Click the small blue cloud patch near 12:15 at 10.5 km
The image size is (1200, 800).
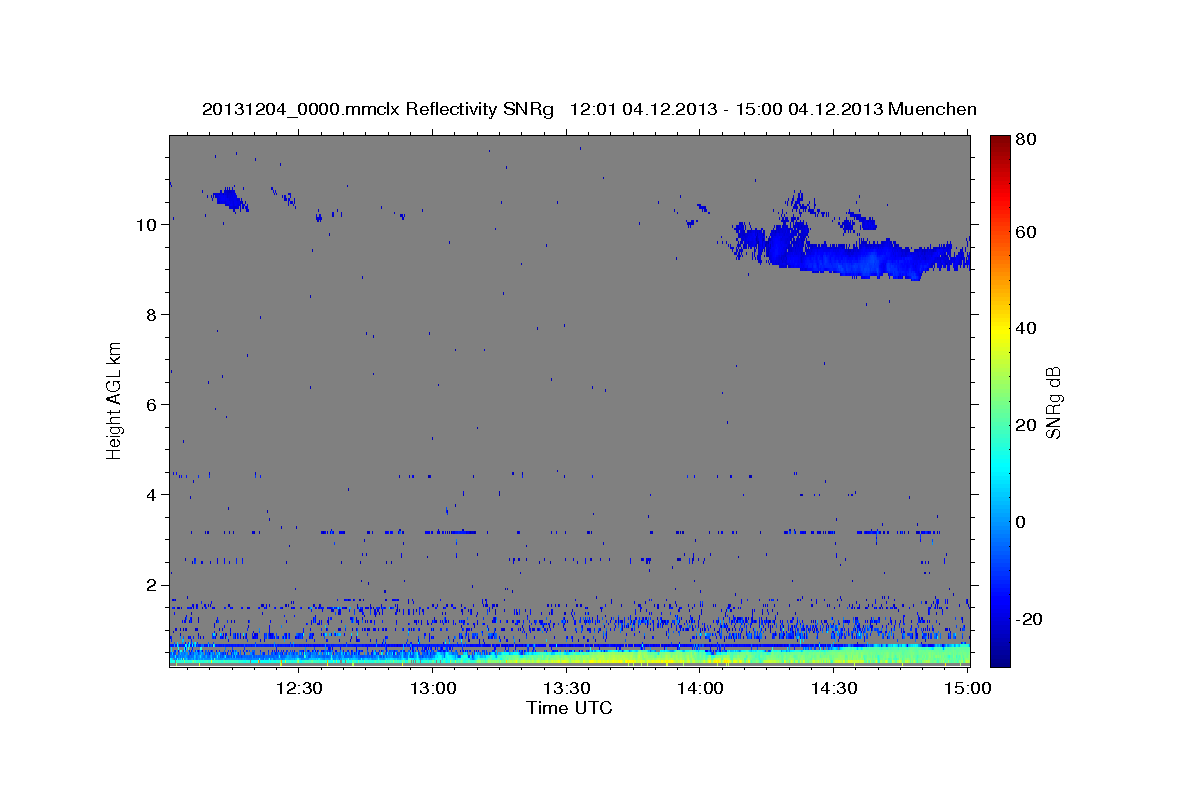(x=229, y=198)
